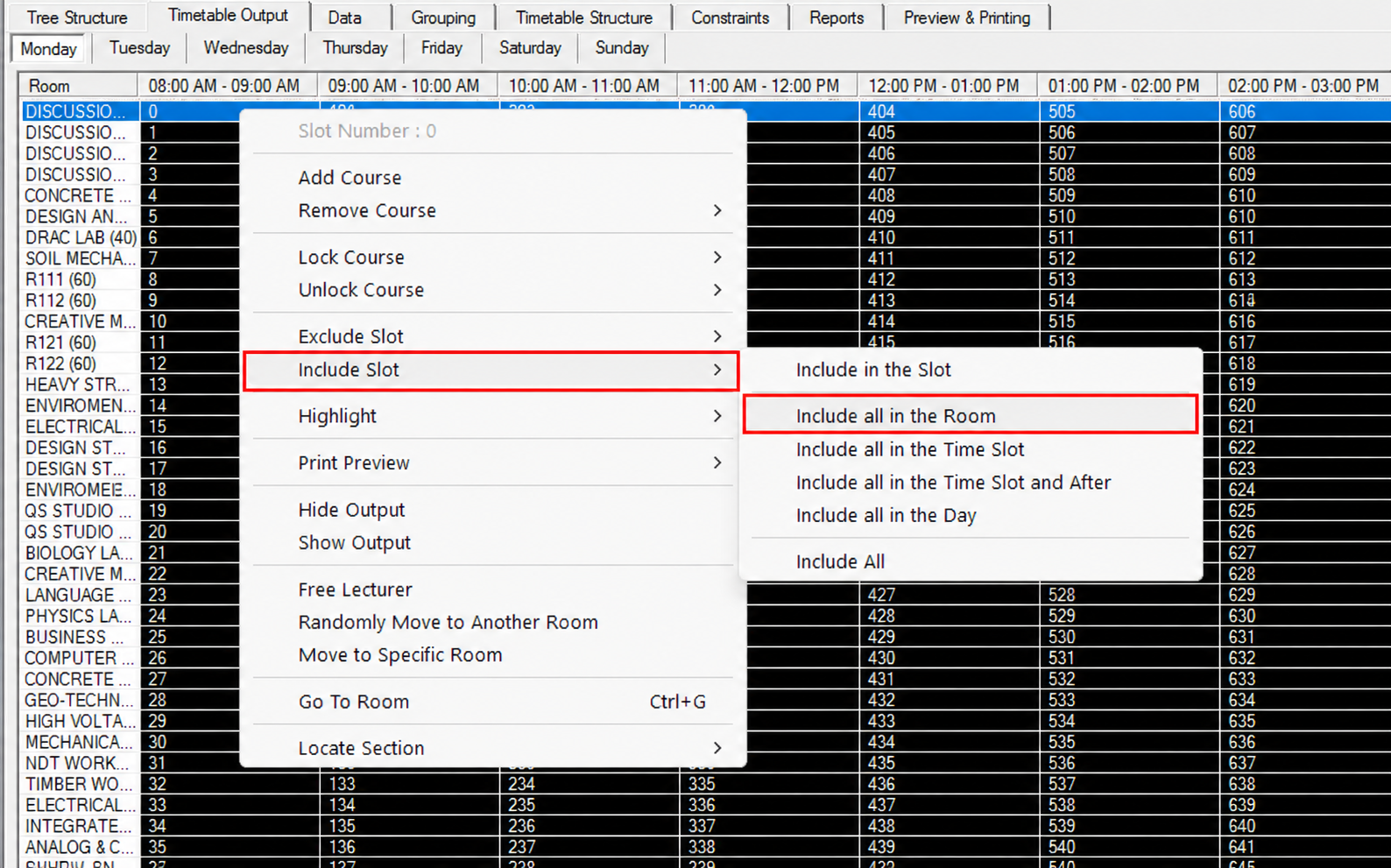1391x868 pixels.
Task: Open the Grouping tab
Action: 443,18
